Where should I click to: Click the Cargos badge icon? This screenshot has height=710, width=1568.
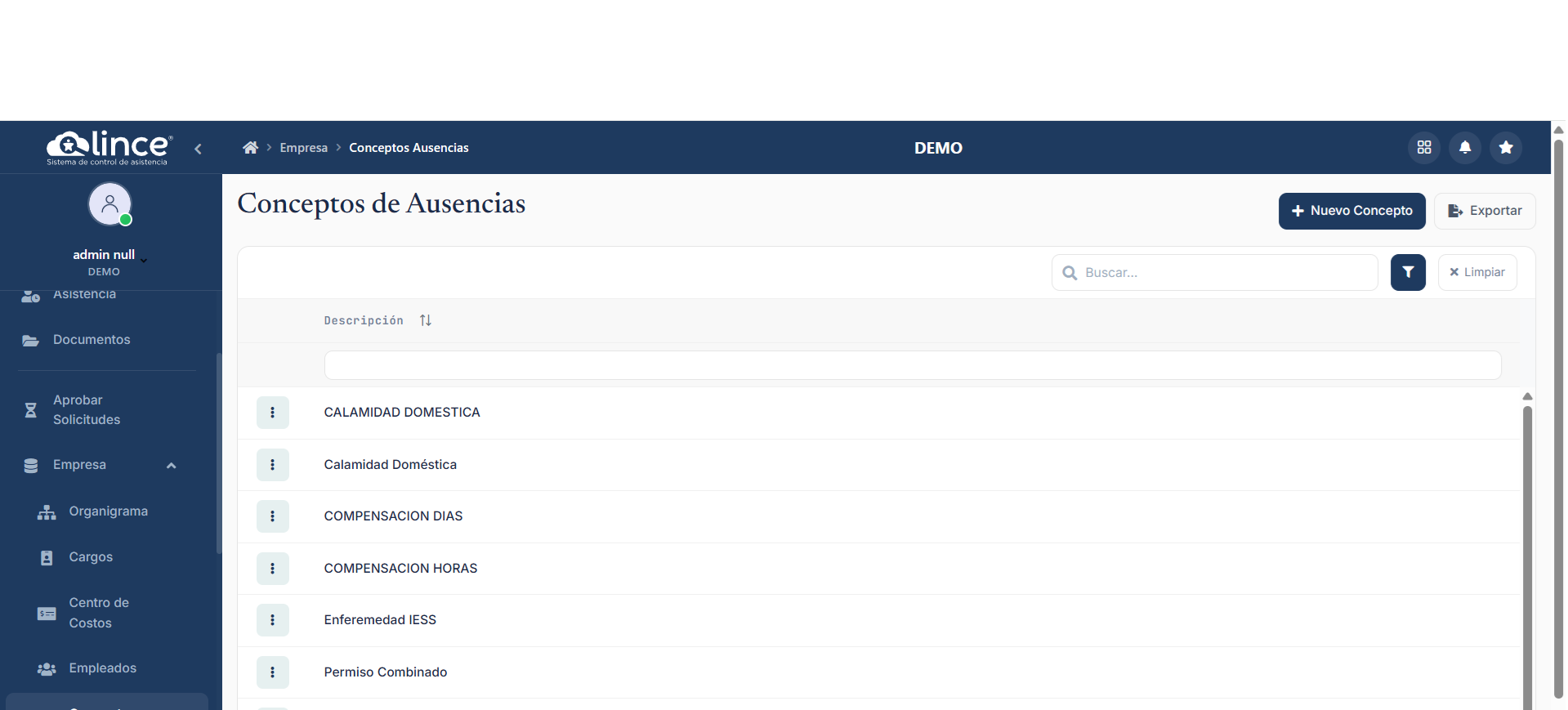pyautogui.click(x=47, y=558)
